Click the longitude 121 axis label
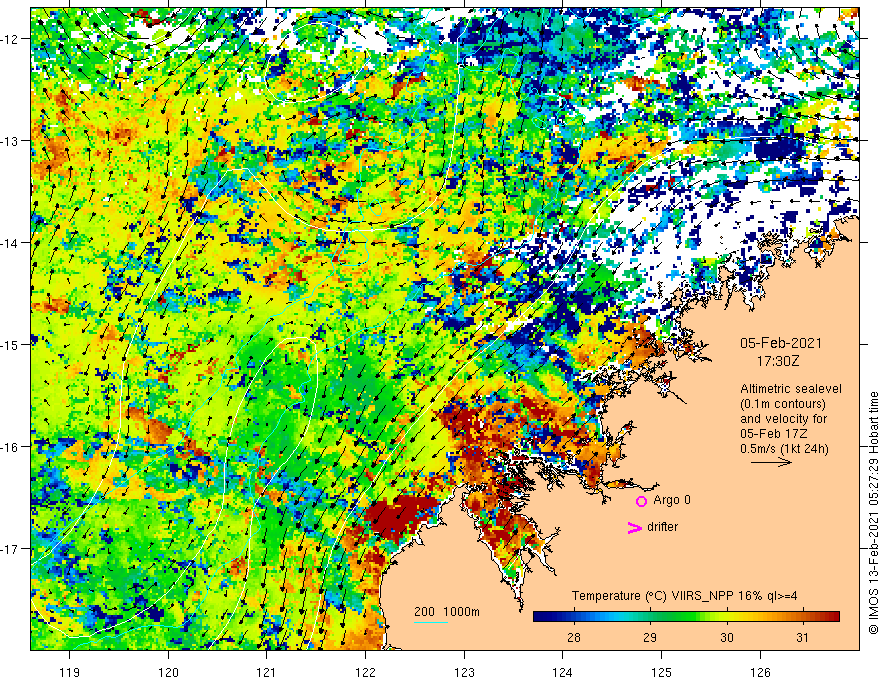 coord(267,672)
